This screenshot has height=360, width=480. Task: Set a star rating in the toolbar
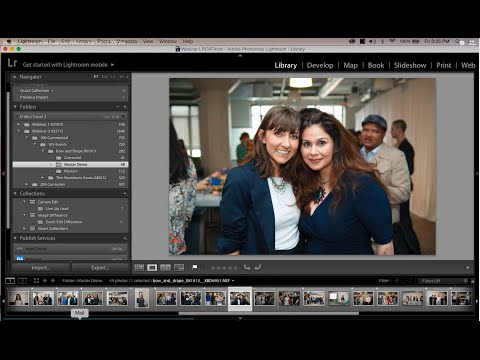click(224, 268)
